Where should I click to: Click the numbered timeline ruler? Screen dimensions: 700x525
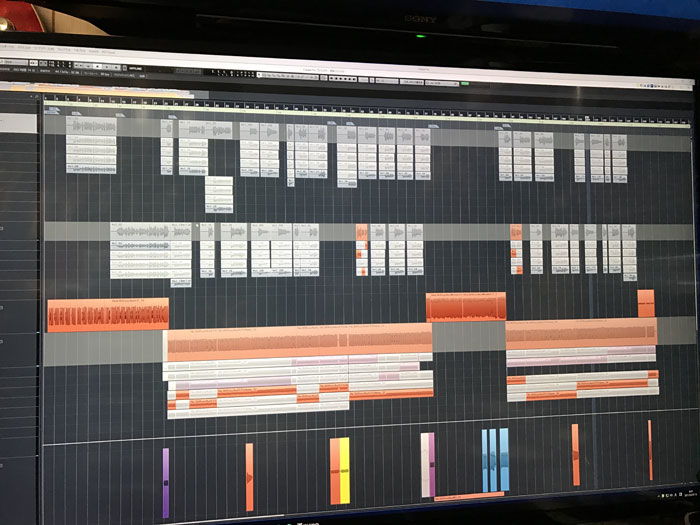tap(366, 112)
